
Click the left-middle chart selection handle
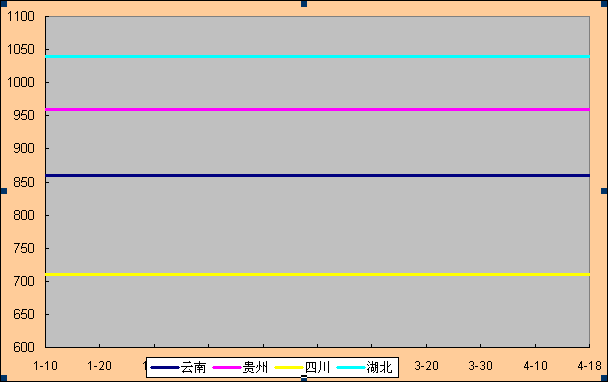click(x=3, y=191)
